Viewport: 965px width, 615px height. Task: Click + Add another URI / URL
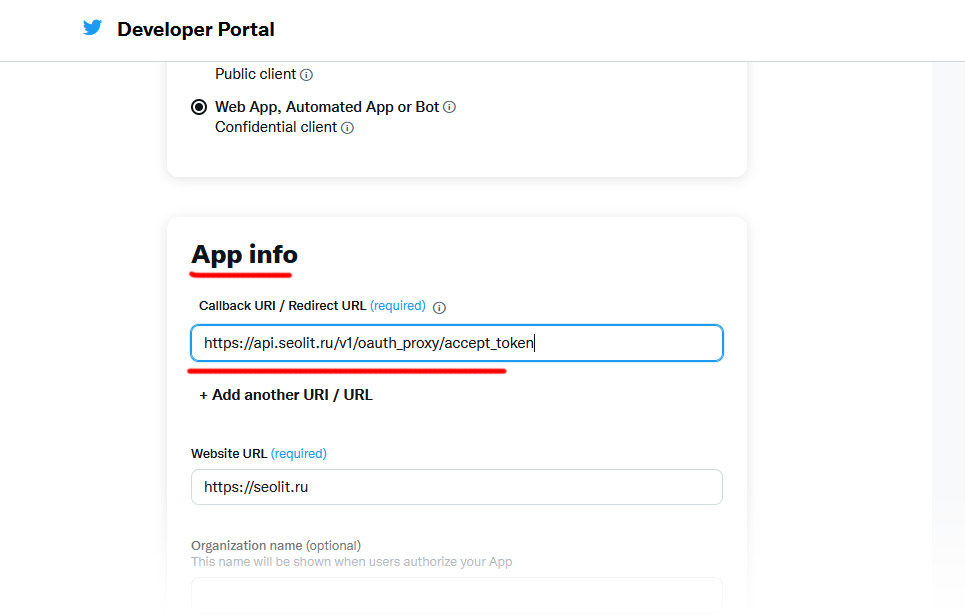click(x=286, y=395)
